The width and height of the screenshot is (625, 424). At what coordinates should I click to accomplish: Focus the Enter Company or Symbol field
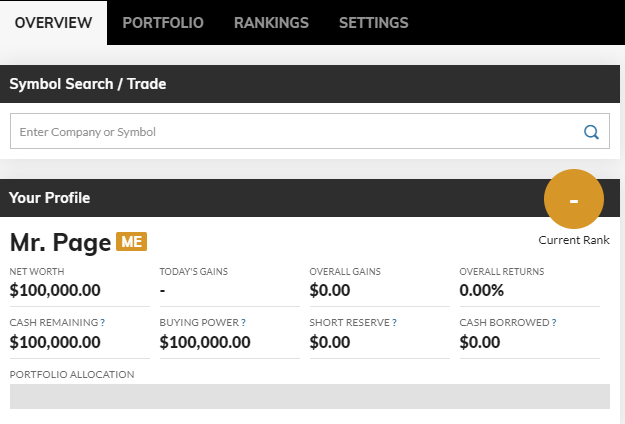310,131
